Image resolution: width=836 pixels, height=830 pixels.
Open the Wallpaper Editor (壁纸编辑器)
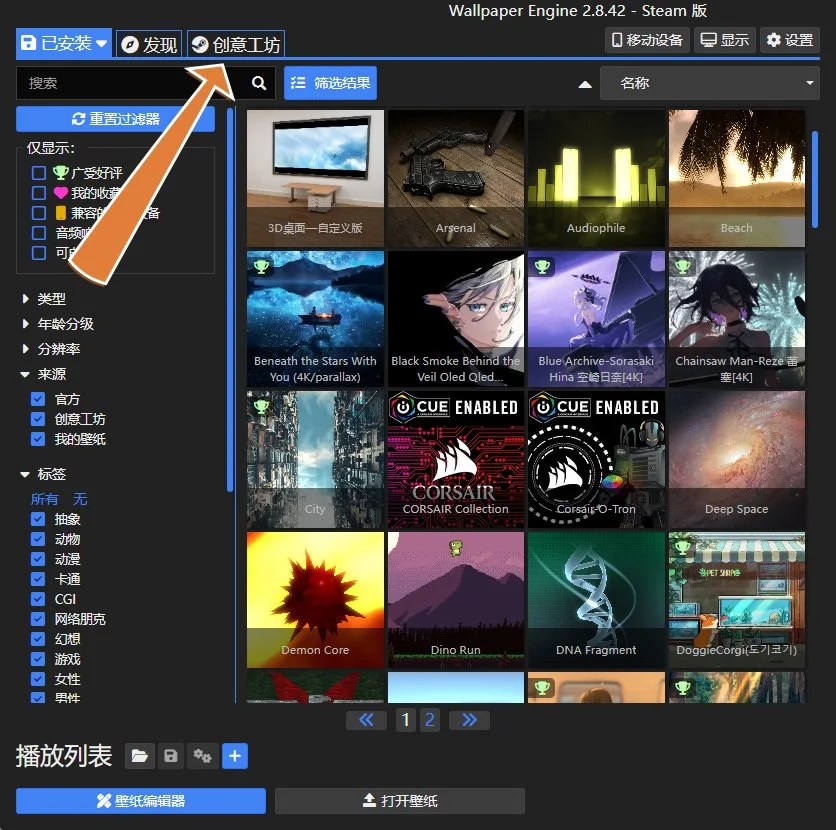[141, 801]
